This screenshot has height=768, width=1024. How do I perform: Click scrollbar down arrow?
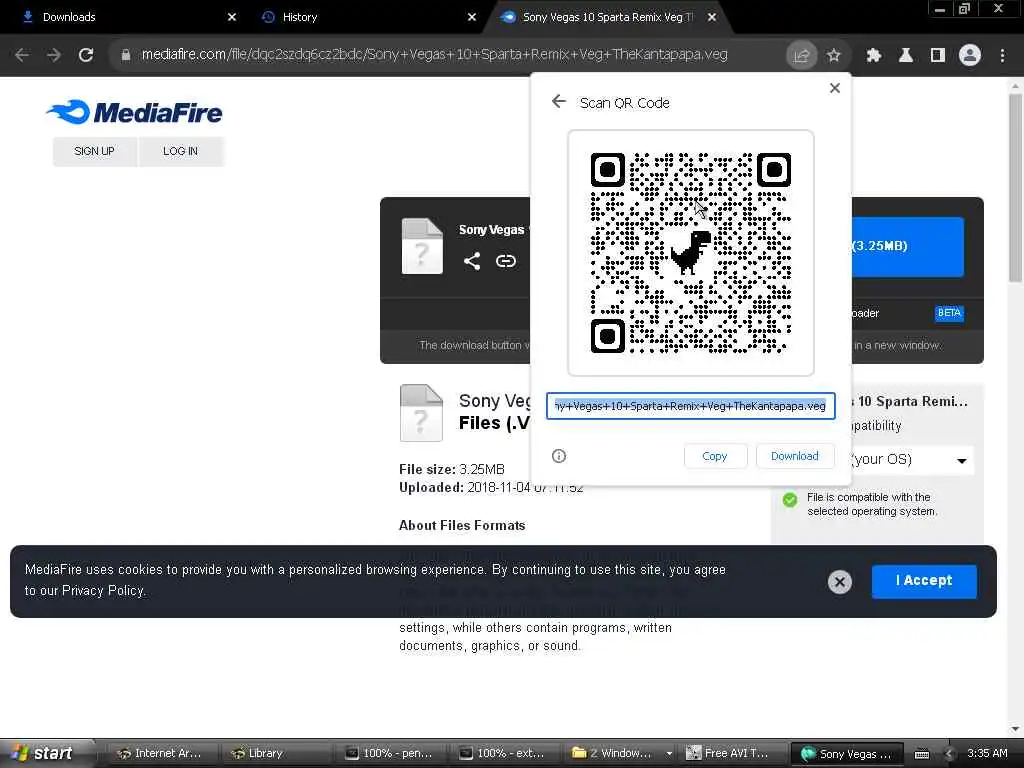(1015, 729)
